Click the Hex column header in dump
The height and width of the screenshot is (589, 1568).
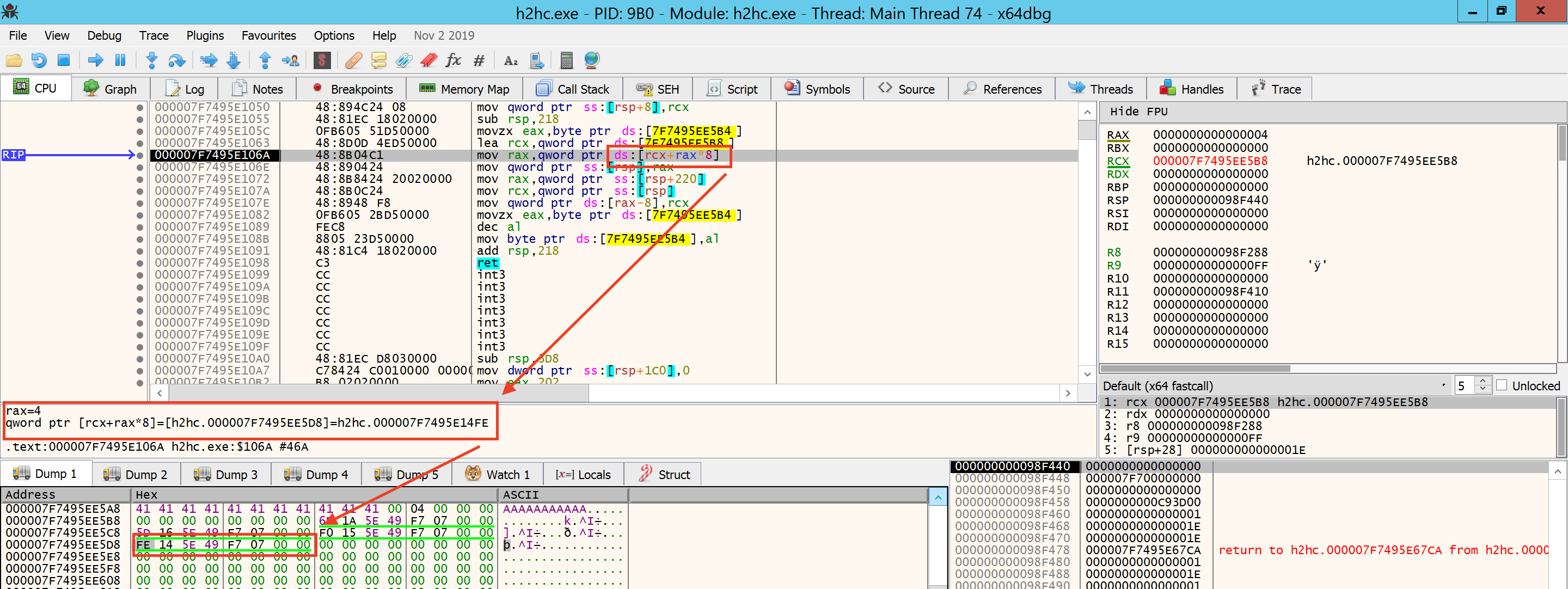pos(314,495)
